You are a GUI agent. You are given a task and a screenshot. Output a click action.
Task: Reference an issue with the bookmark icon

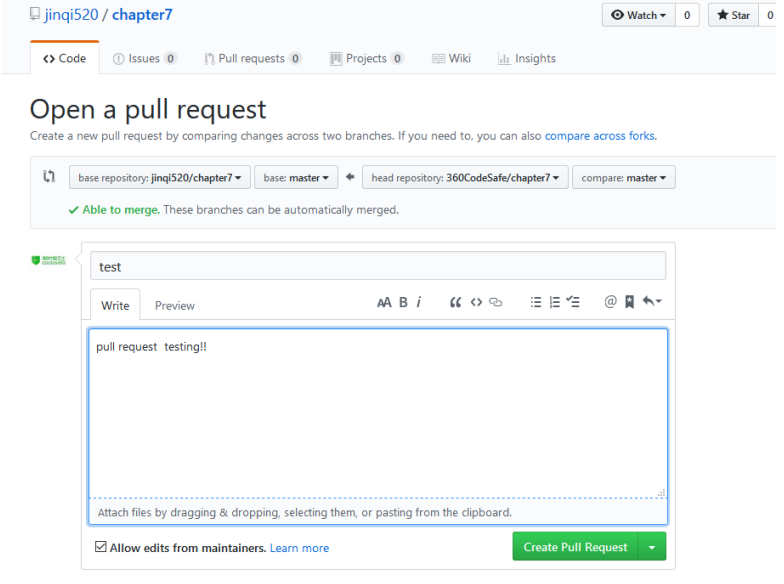(x=630, y=302)
